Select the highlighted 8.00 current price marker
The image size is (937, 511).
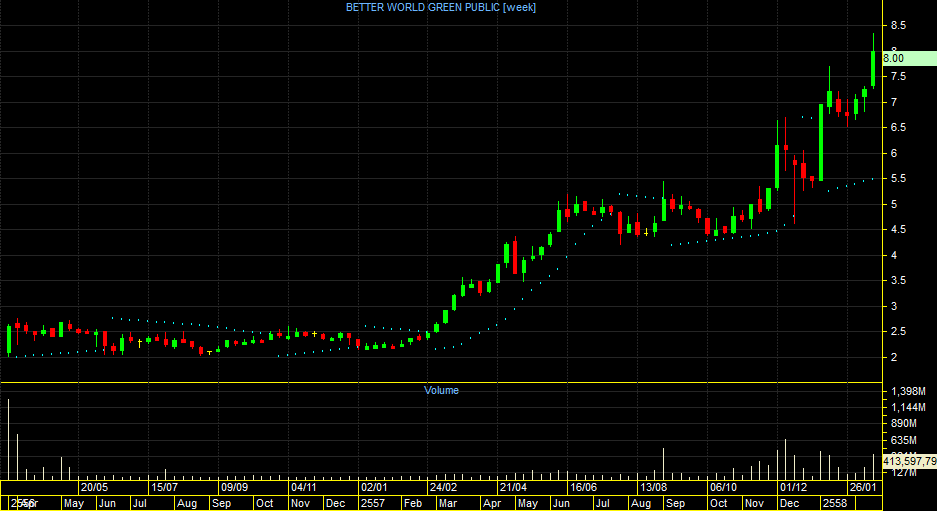(909, 58)
